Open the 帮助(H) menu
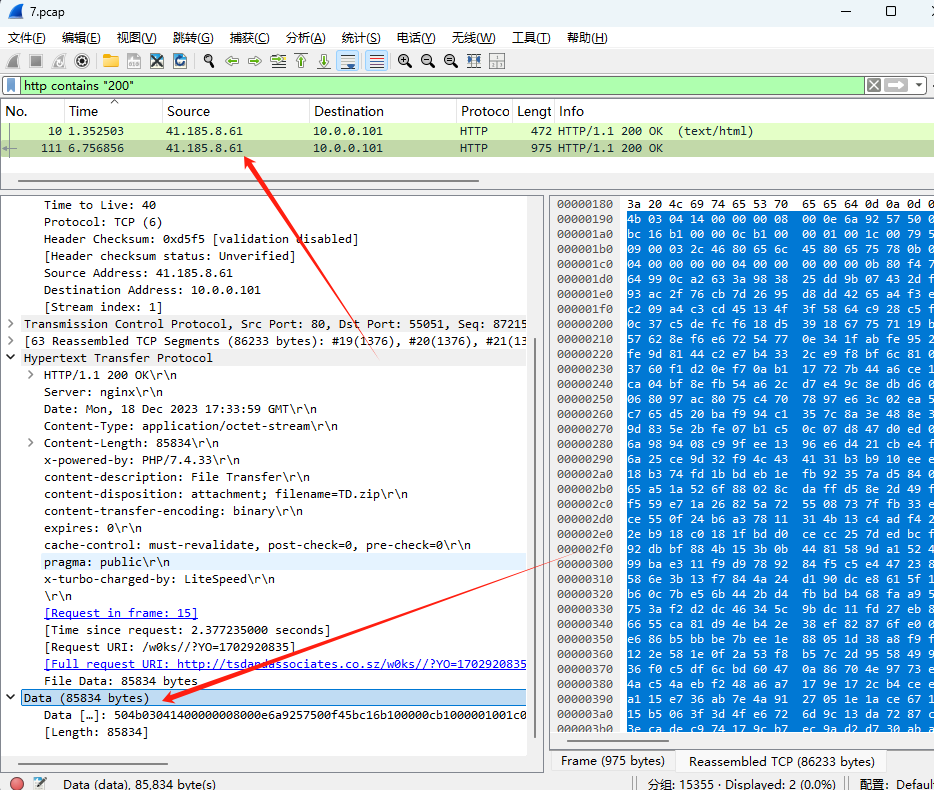Viewport: 934px width, 790px height. click(587, 38)
